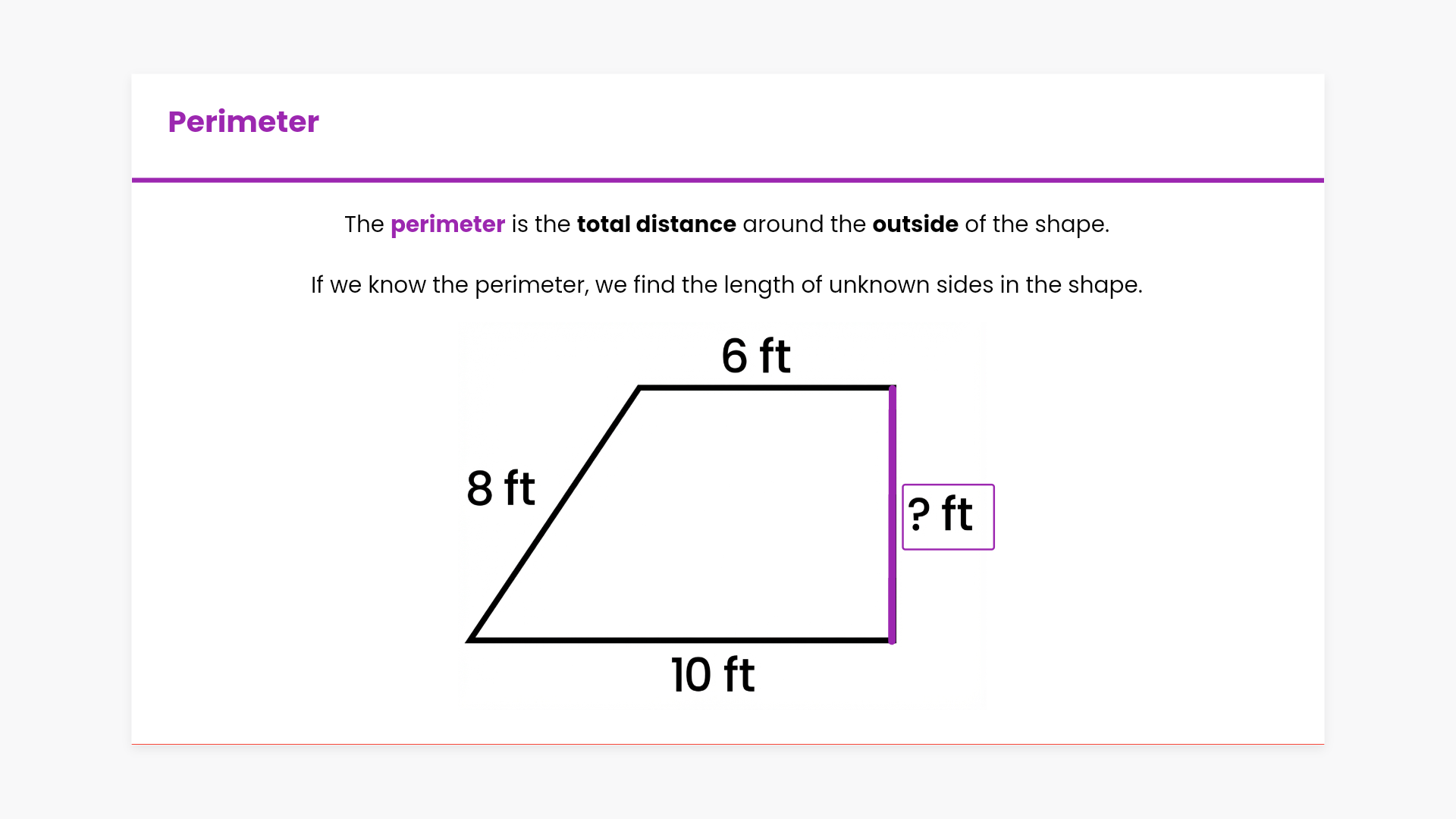Click the purple word "perimeter" in the definition

(x=447, y=224)
